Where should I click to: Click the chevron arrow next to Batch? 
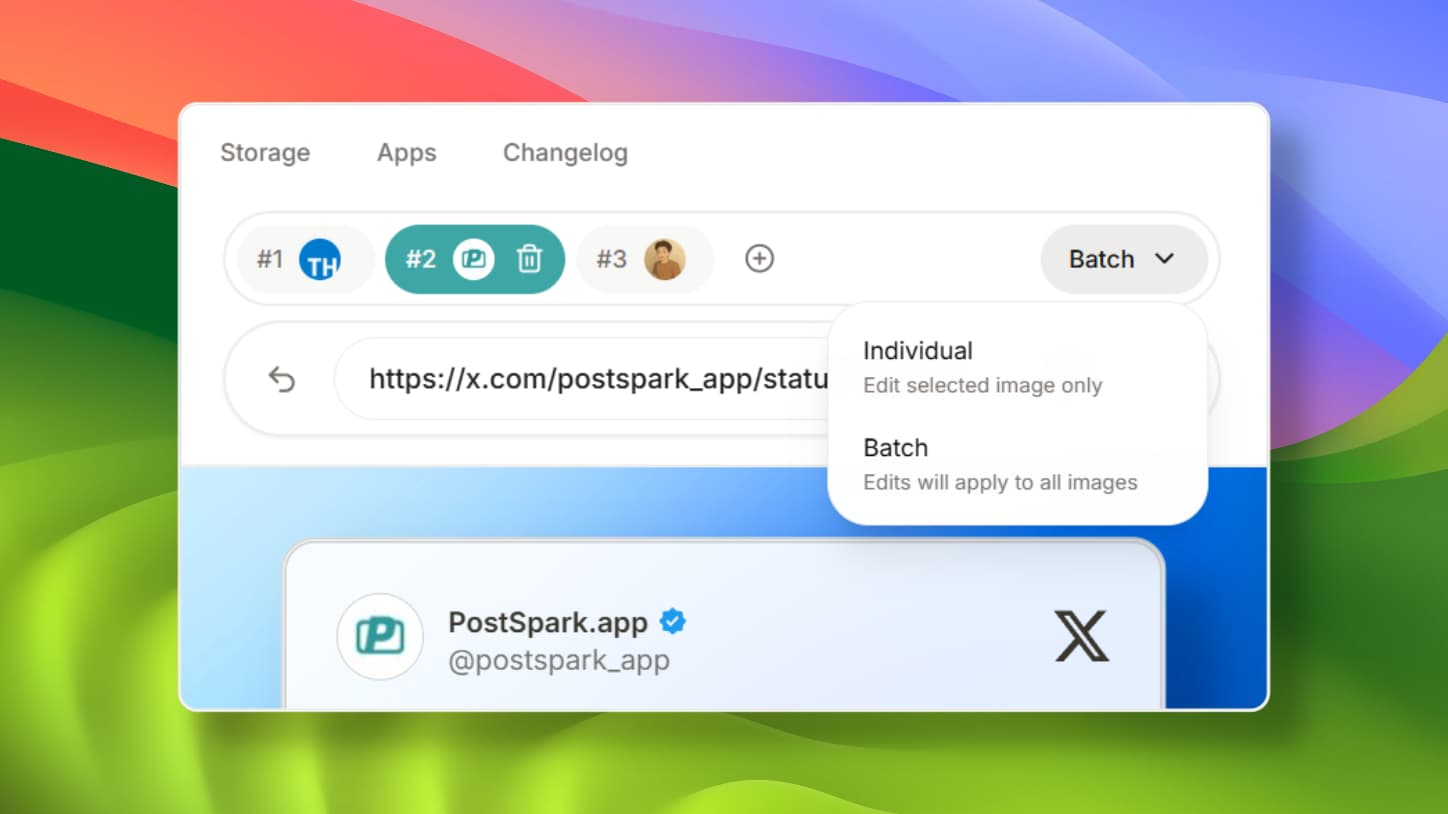pos(1164,259)
